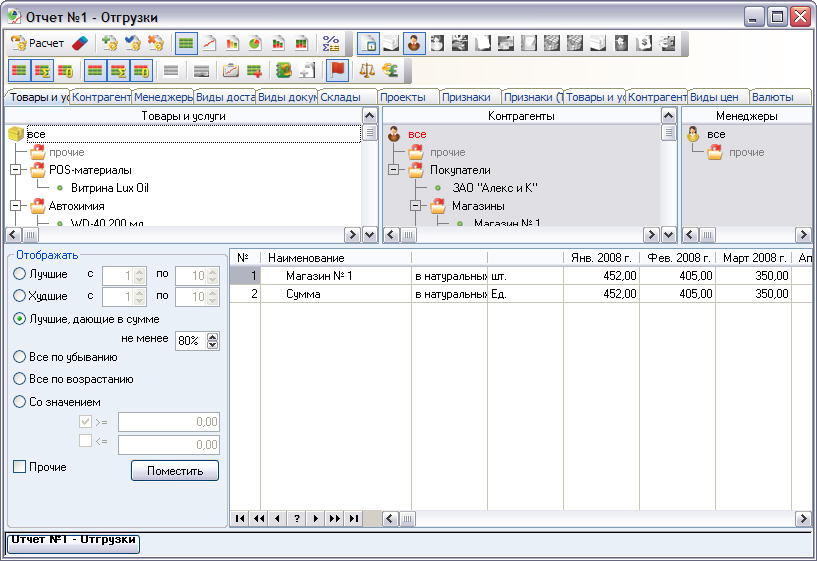817x561 pixels.
Task: Open the clipboard chart icon
Action: (231, 70)
